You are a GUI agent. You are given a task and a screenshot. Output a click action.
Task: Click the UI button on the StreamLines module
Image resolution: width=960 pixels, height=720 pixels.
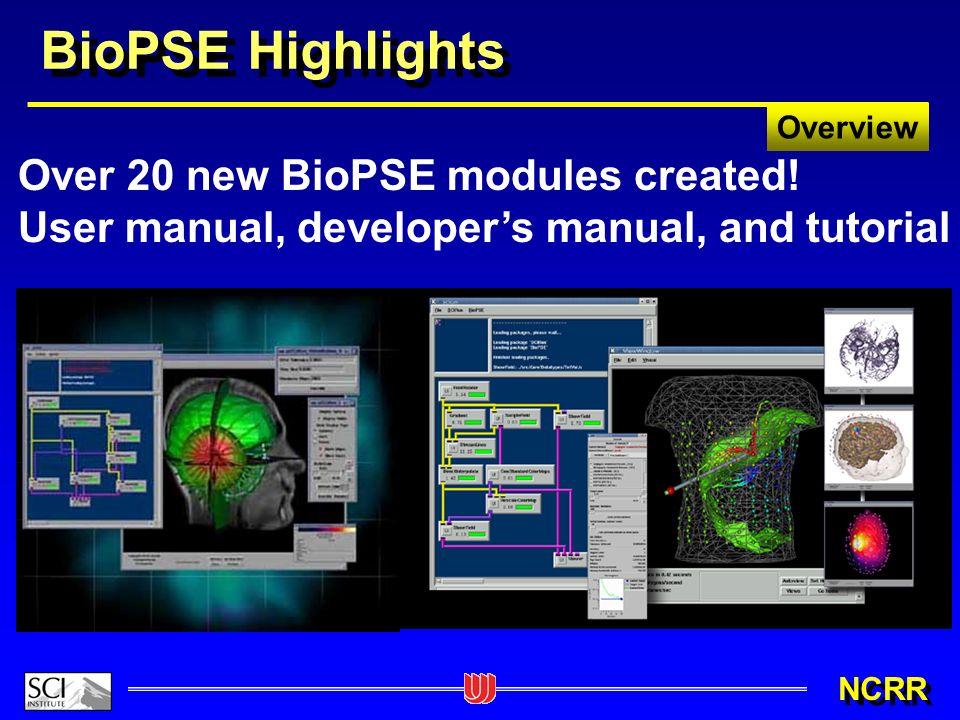453,449
